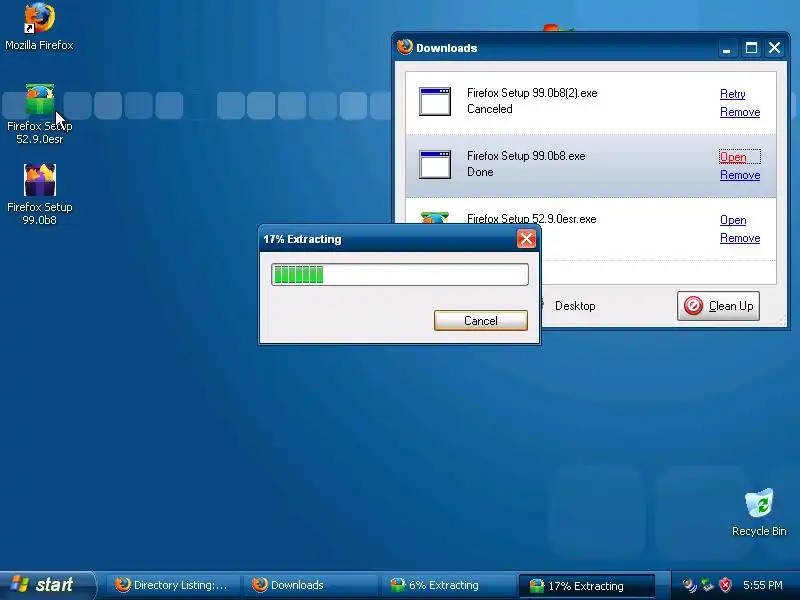The height and width of the screenshot is (600, 800).
Task: Open the Windows start menu
Action: tap(46, 585)
